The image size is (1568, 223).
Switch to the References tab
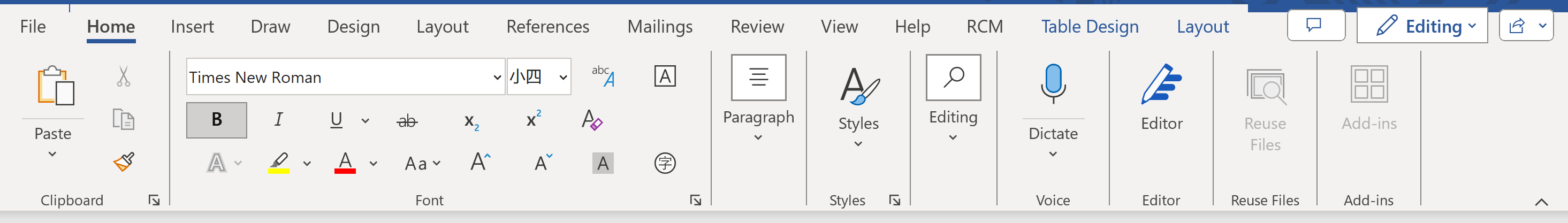[x=547, y=27]
